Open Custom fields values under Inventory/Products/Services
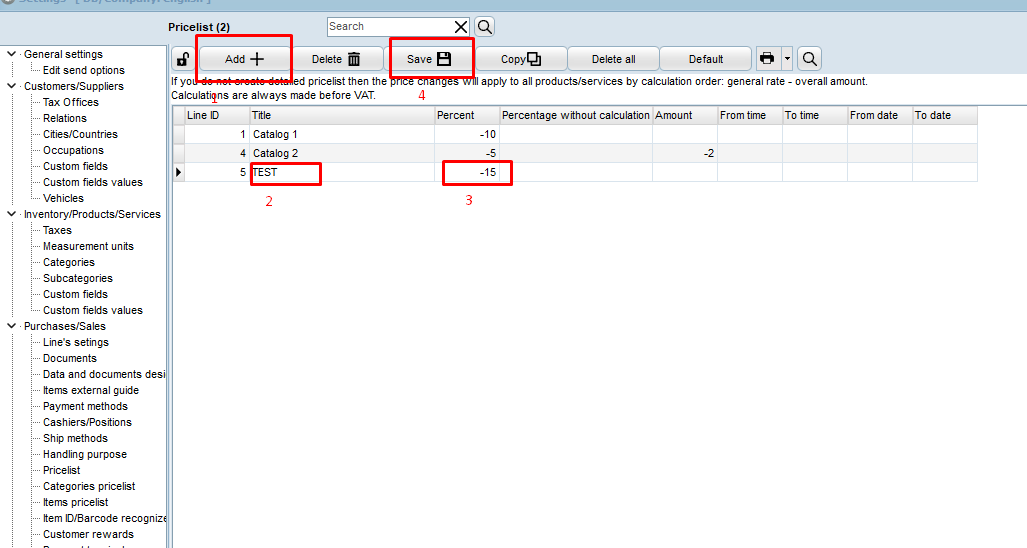1027x548 pixels. [92, 310]
